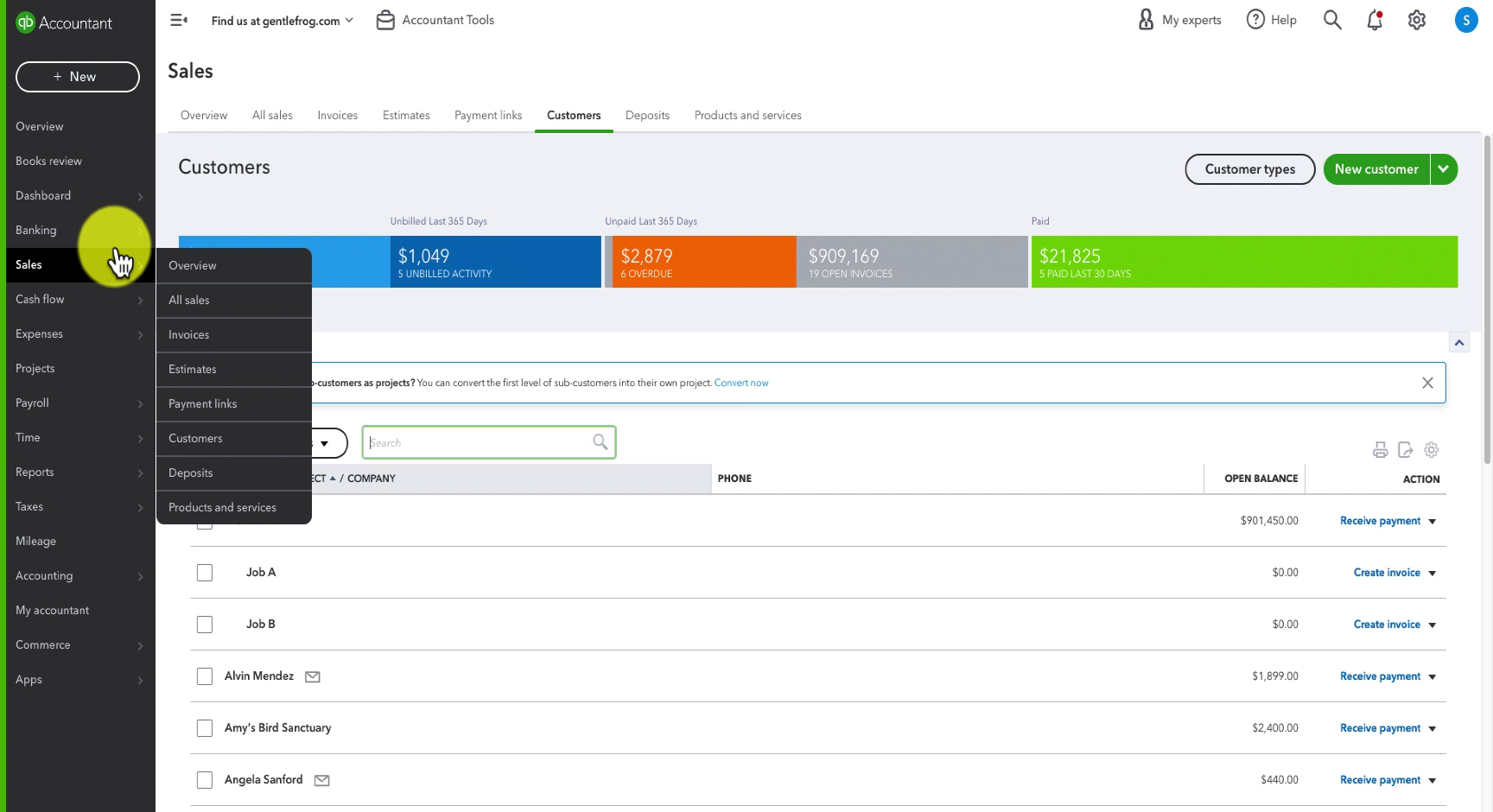Collapse the money bar with the chevron
The image size is (1493, 812).
point(1459,343)
